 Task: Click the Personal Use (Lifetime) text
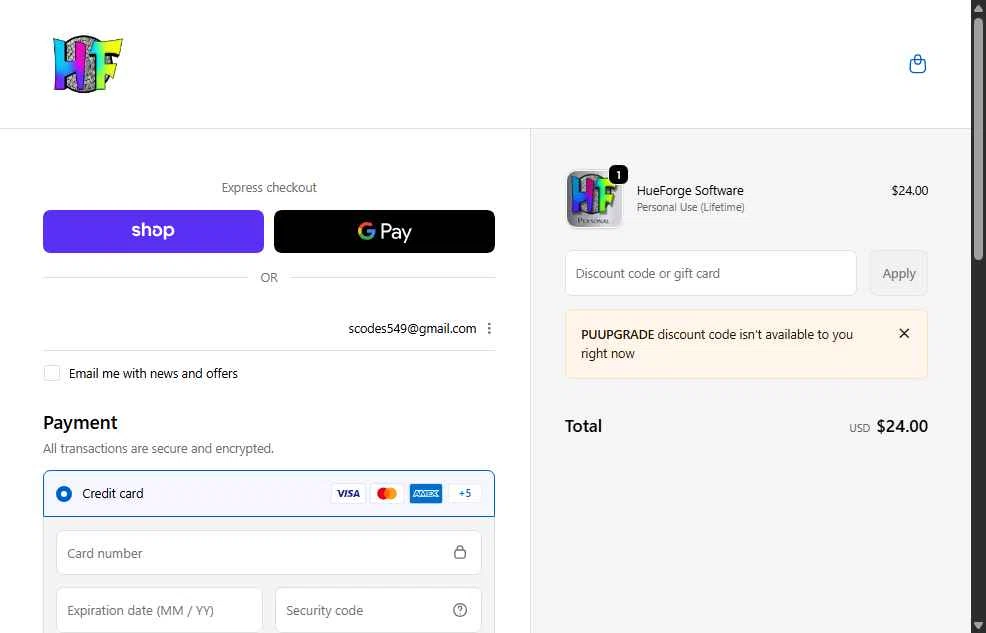pos(690,207)
